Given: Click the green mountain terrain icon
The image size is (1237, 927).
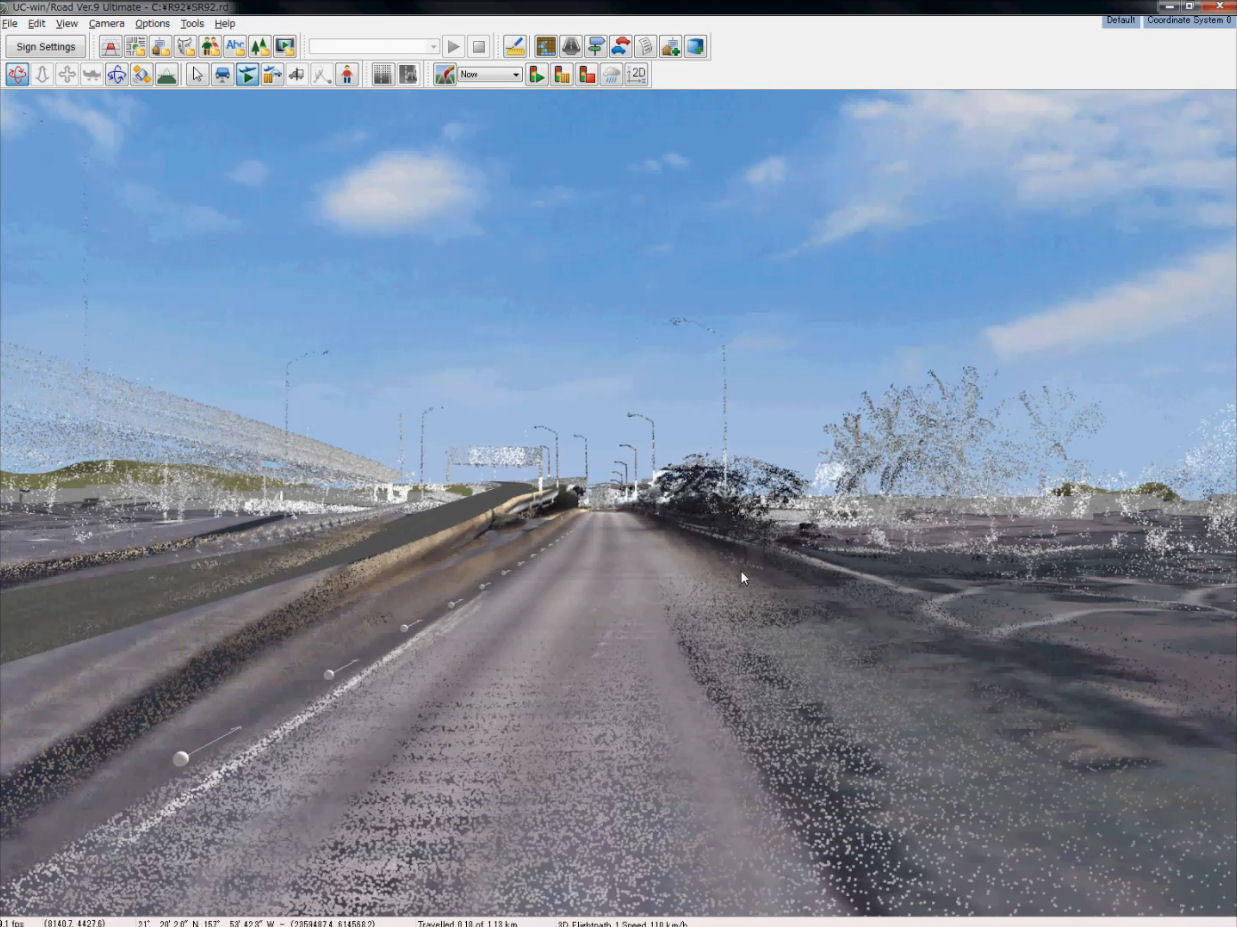Looking at the screenshot, I should tap(167, 75).
